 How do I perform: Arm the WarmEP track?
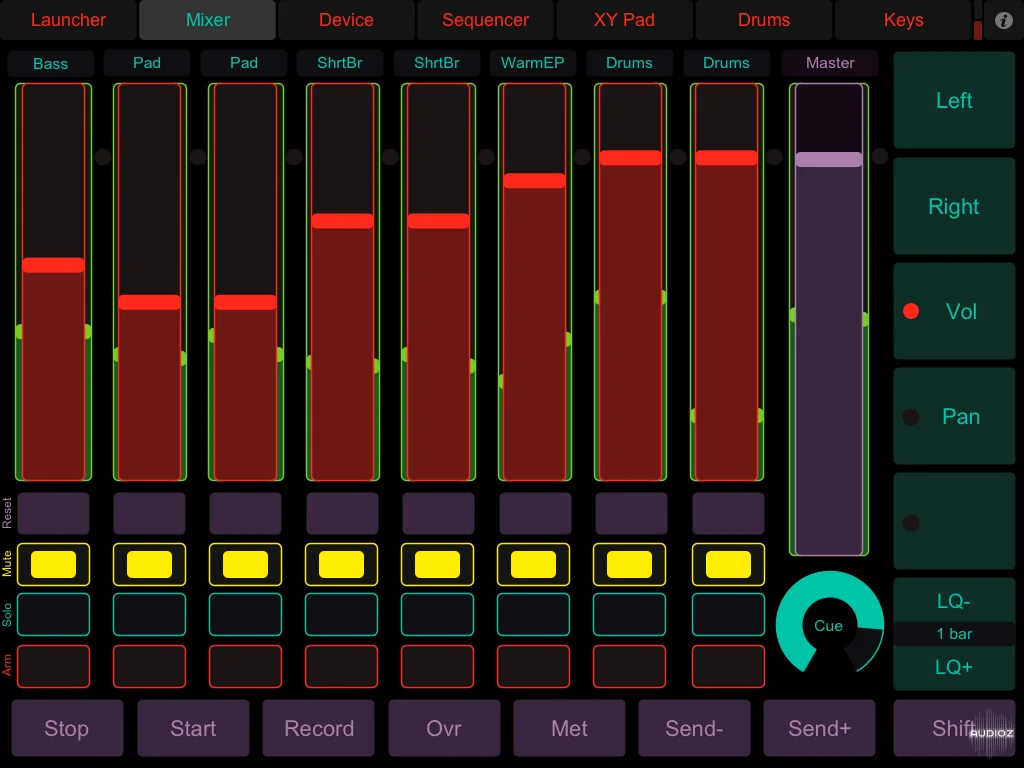tap(534, 666)
